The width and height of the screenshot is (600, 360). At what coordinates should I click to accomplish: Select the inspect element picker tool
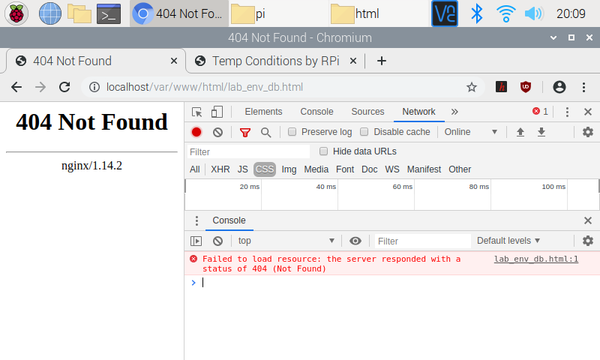[x=197, y=112]
